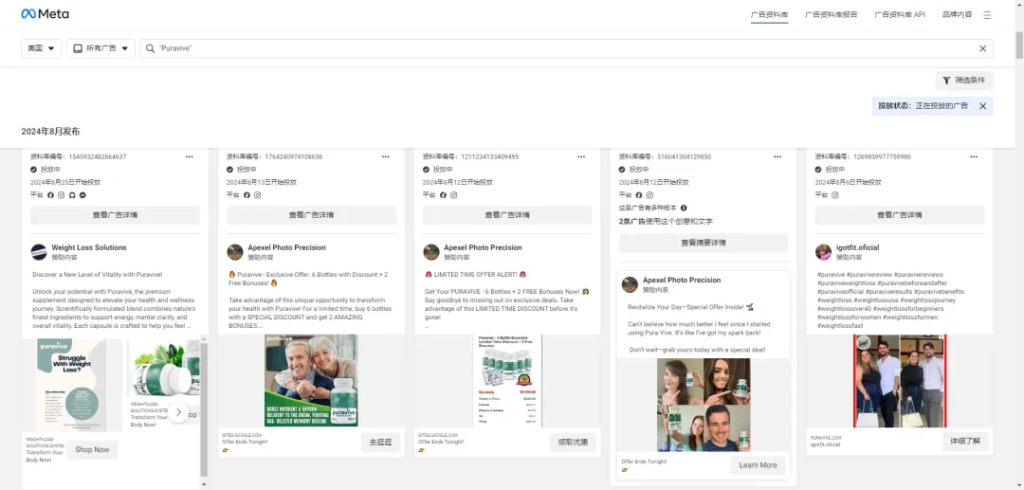Click Apexel Photo Precision name above "Revitalize Your Day"
The width and height of the screenshot is (1024, 490).
(x=682, y=280)
